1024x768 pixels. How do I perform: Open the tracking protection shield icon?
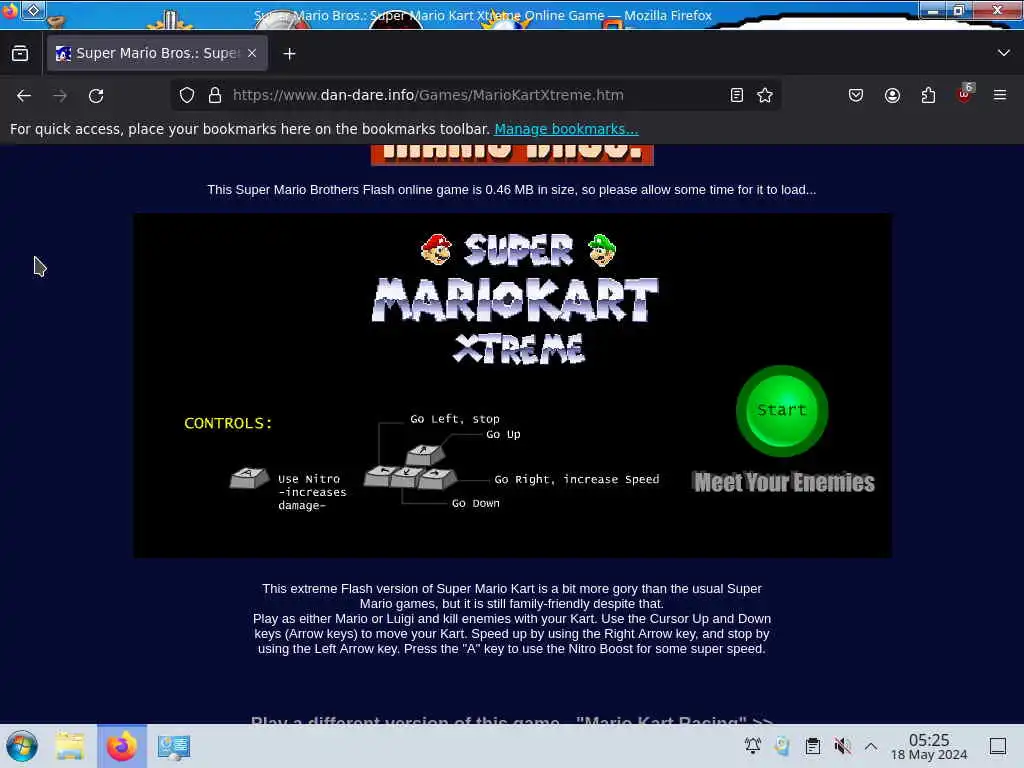click(187, 95)
